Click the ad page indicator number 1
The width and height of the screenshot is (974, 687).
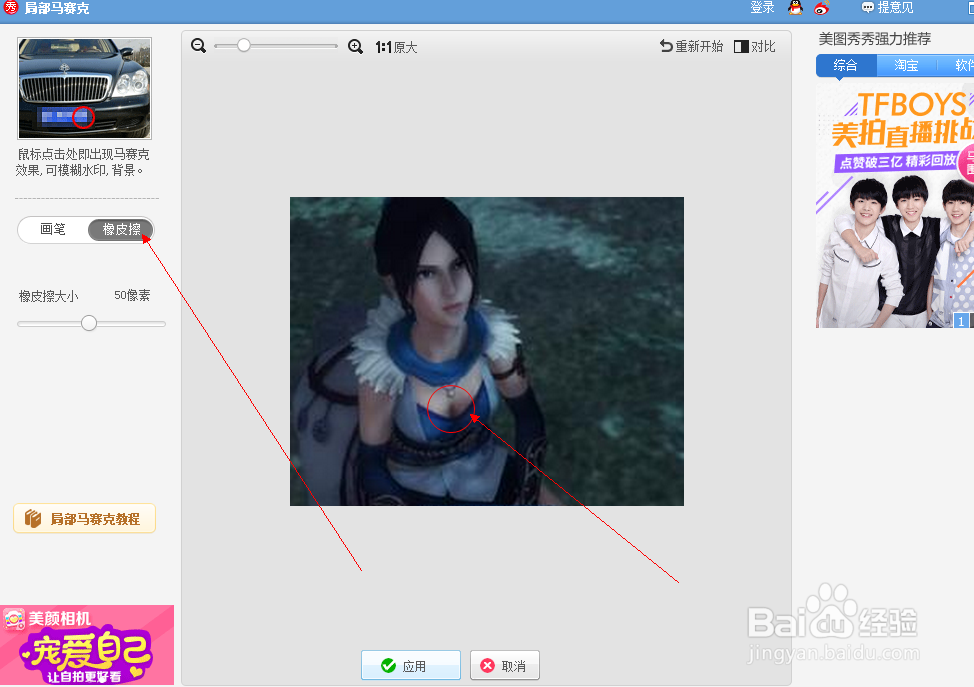coord(961,321)
